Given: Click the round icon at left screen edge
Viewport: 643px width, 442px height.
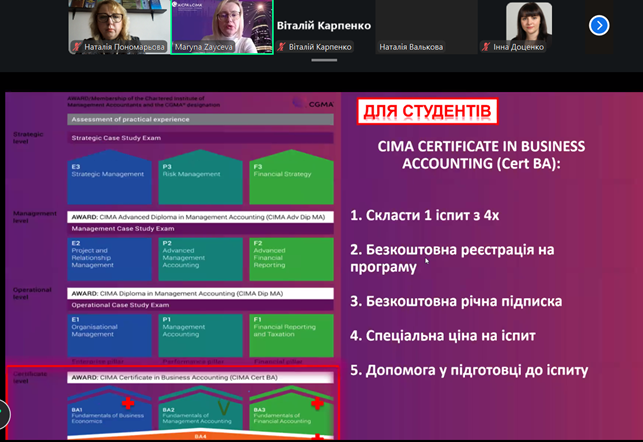Looking at the screenshot, I should coord(3,412).
